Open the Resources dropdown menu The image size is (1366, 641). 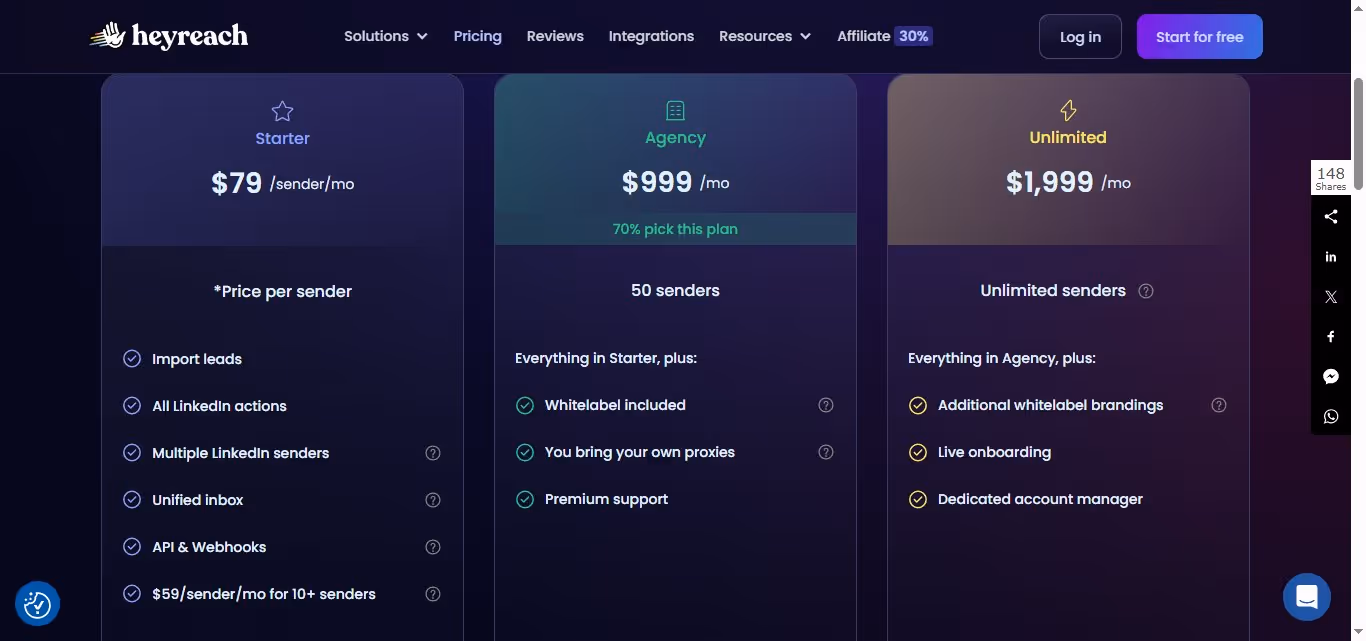coord(764,36)
